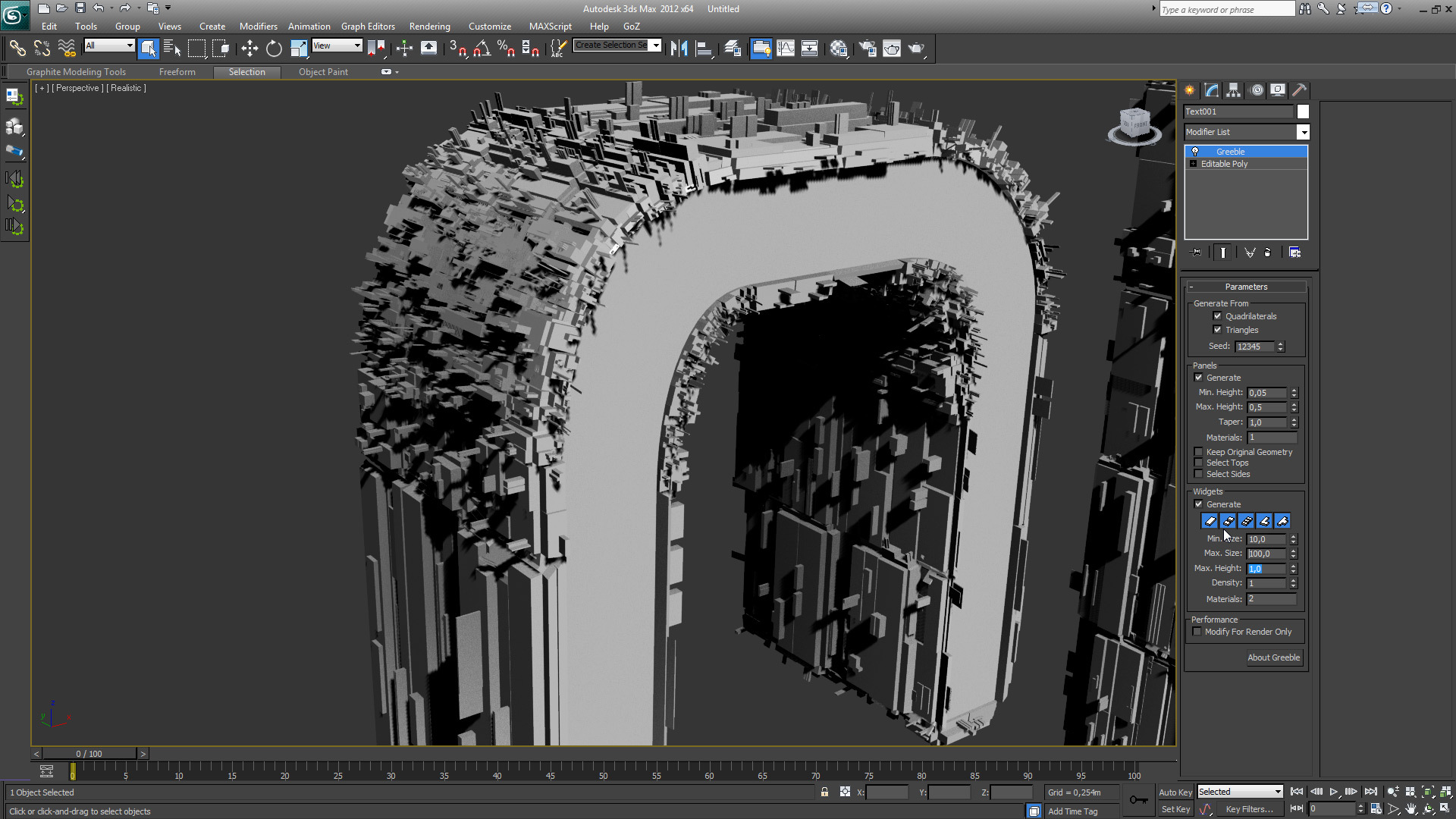
Task: Open the Key Filters dialog
Action: 1249,809
